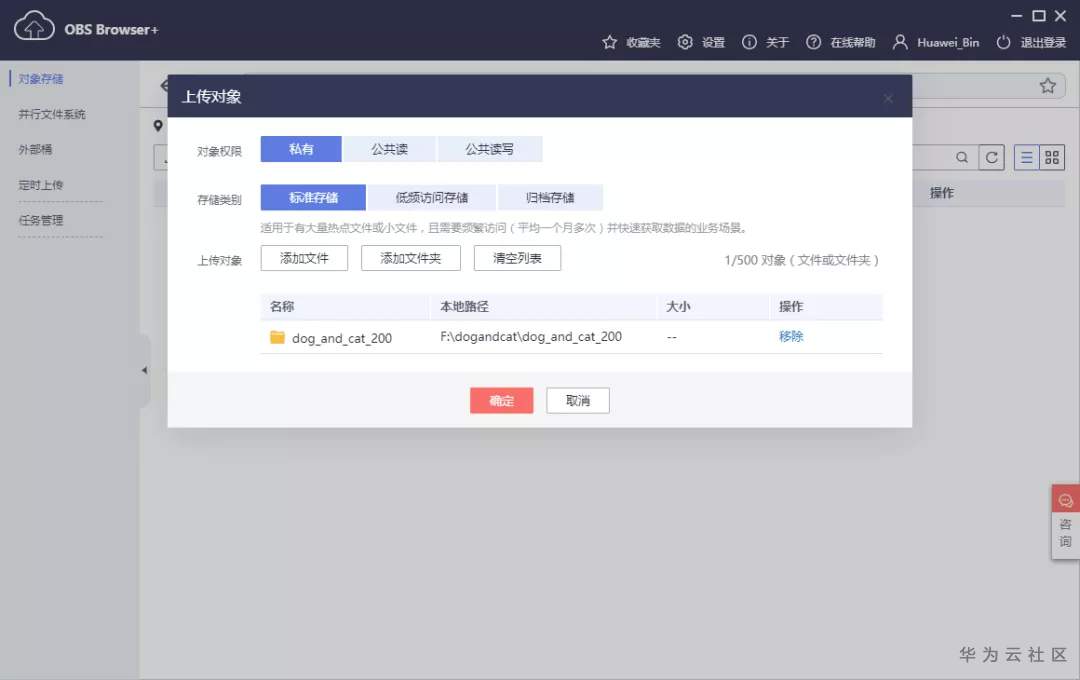Switch to grid view icon

[x=1052, y=158]
